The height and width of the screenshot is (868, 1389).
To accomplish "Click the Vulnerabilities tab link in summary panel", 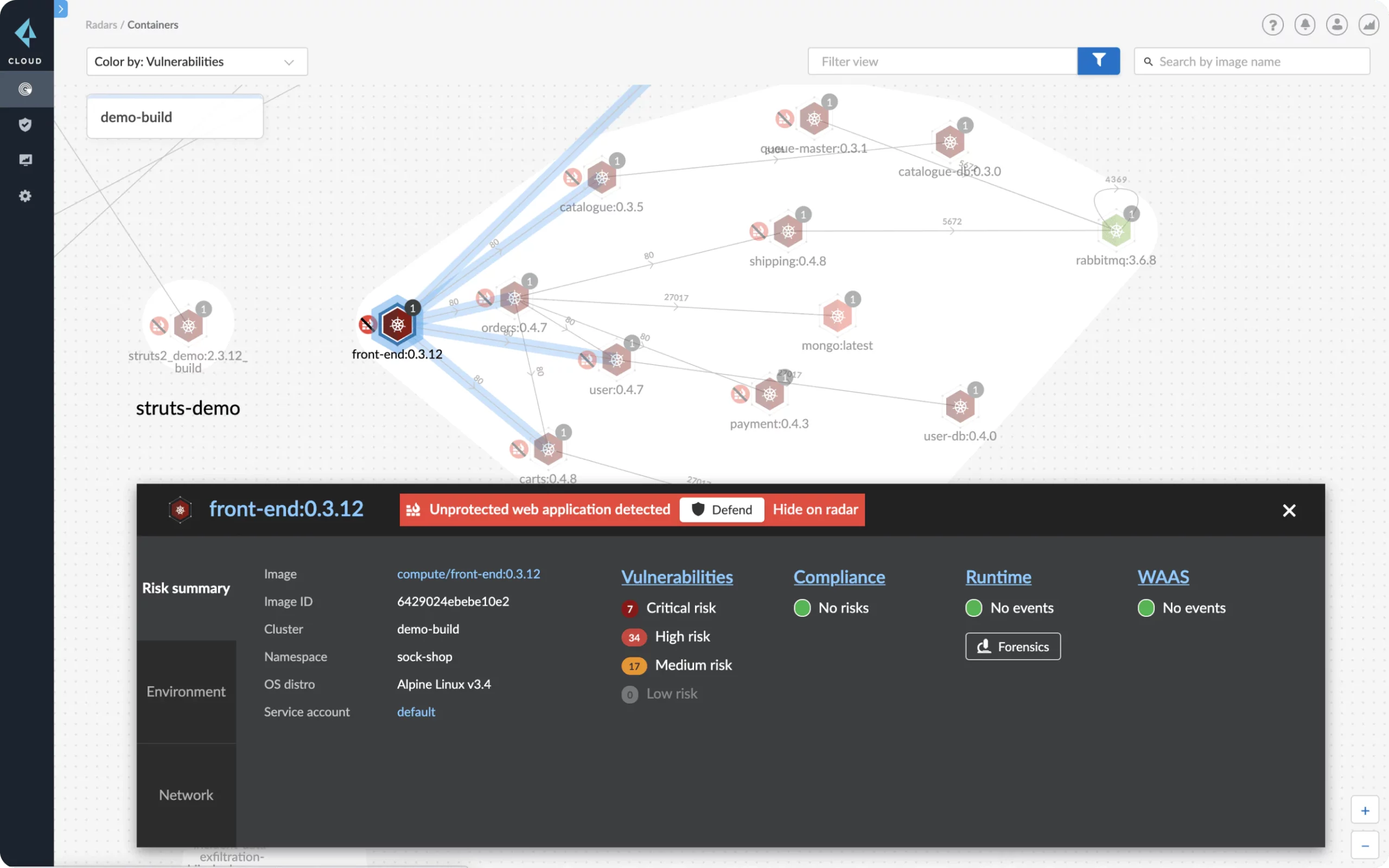I will coord(677,576).
